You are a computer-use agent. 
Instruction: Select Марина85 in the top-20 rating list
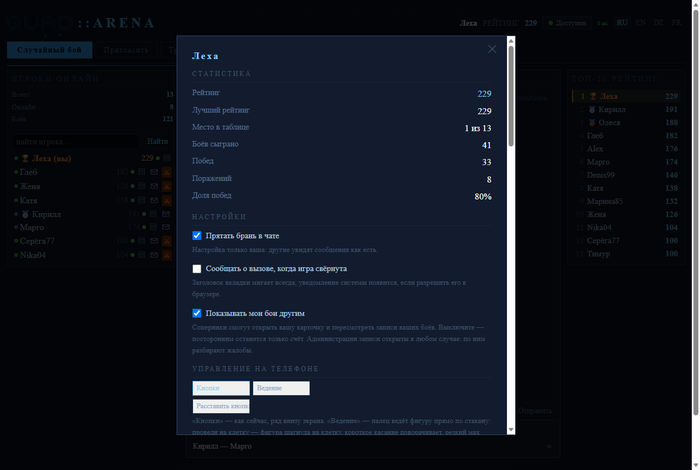point(628,201)
